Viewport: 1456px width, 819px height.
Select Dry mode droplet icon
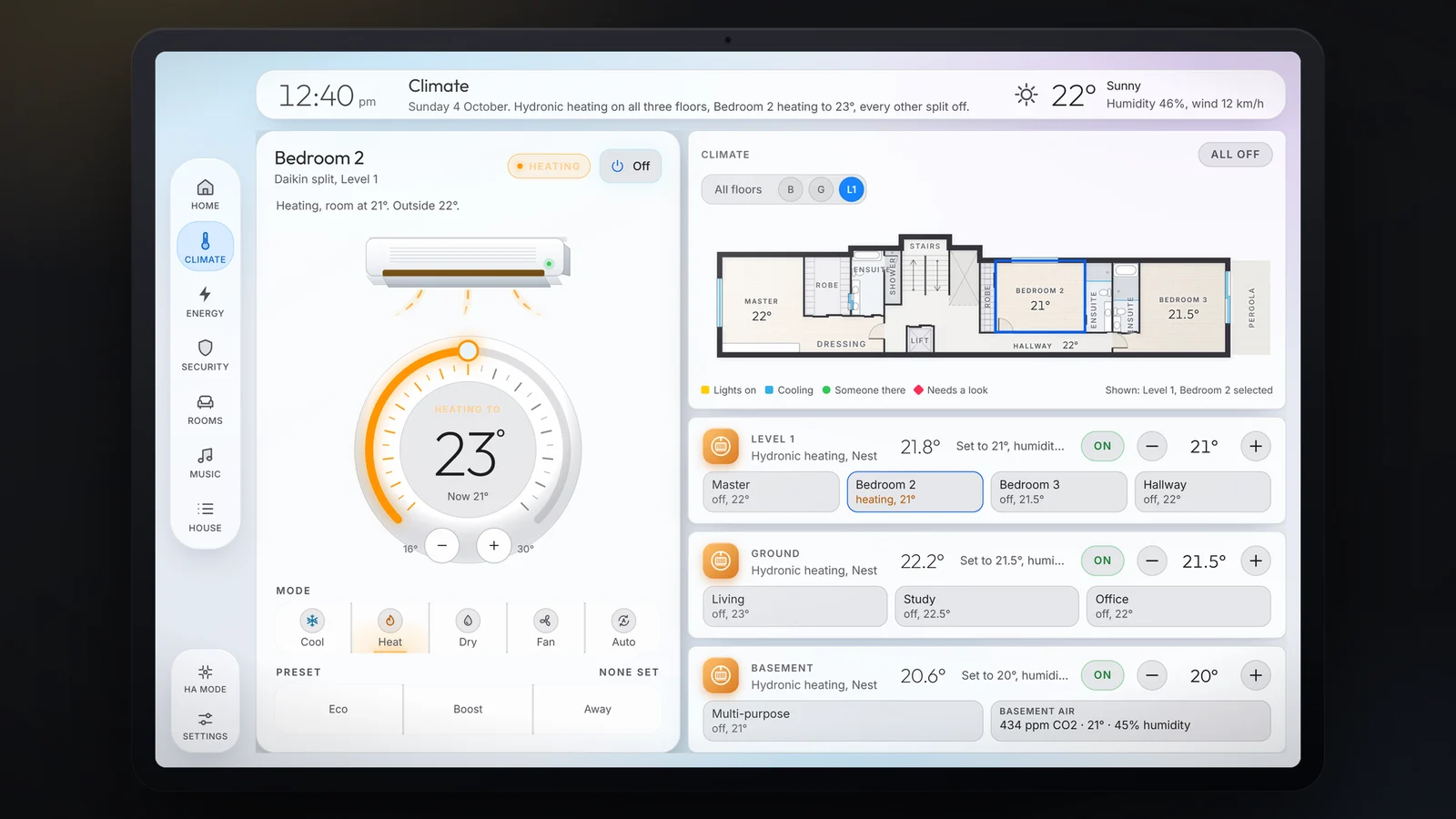pos(468,621)
